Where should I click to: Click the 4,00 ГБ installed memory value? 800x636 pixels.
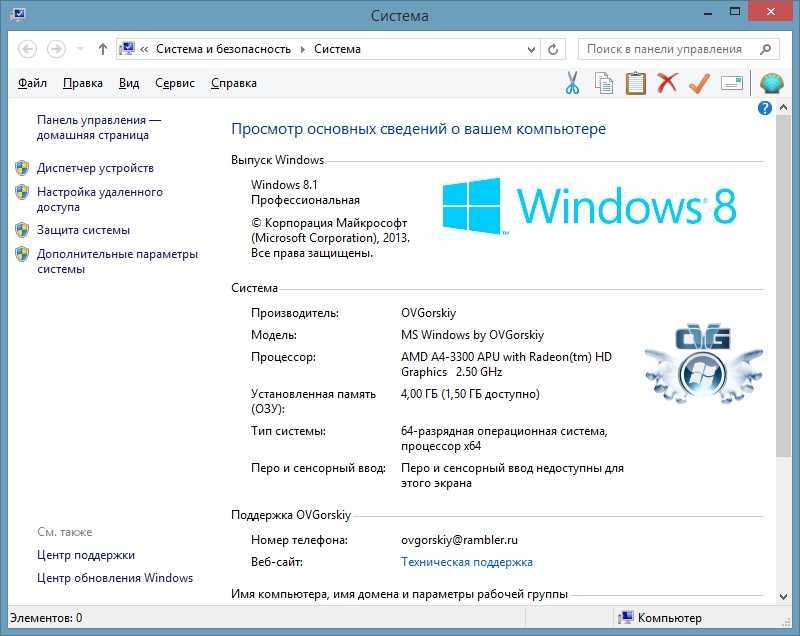point(470,394)
